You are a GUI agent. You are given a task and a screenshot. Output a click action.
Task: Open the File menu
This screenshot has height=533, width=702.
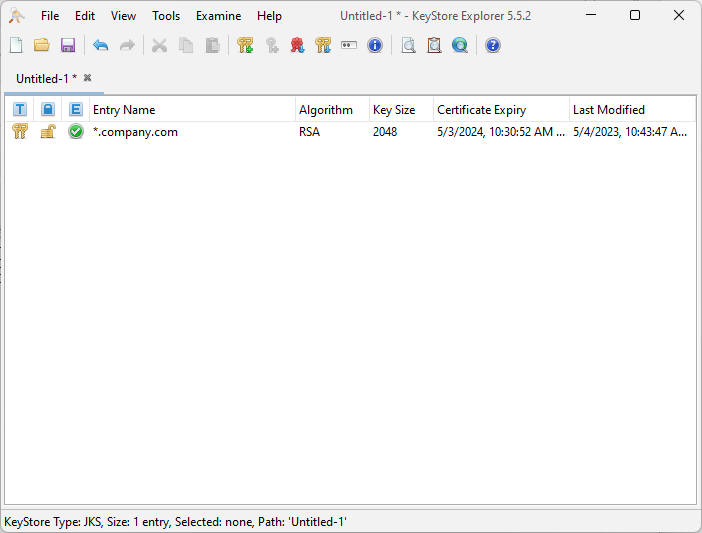coord(50,16)
